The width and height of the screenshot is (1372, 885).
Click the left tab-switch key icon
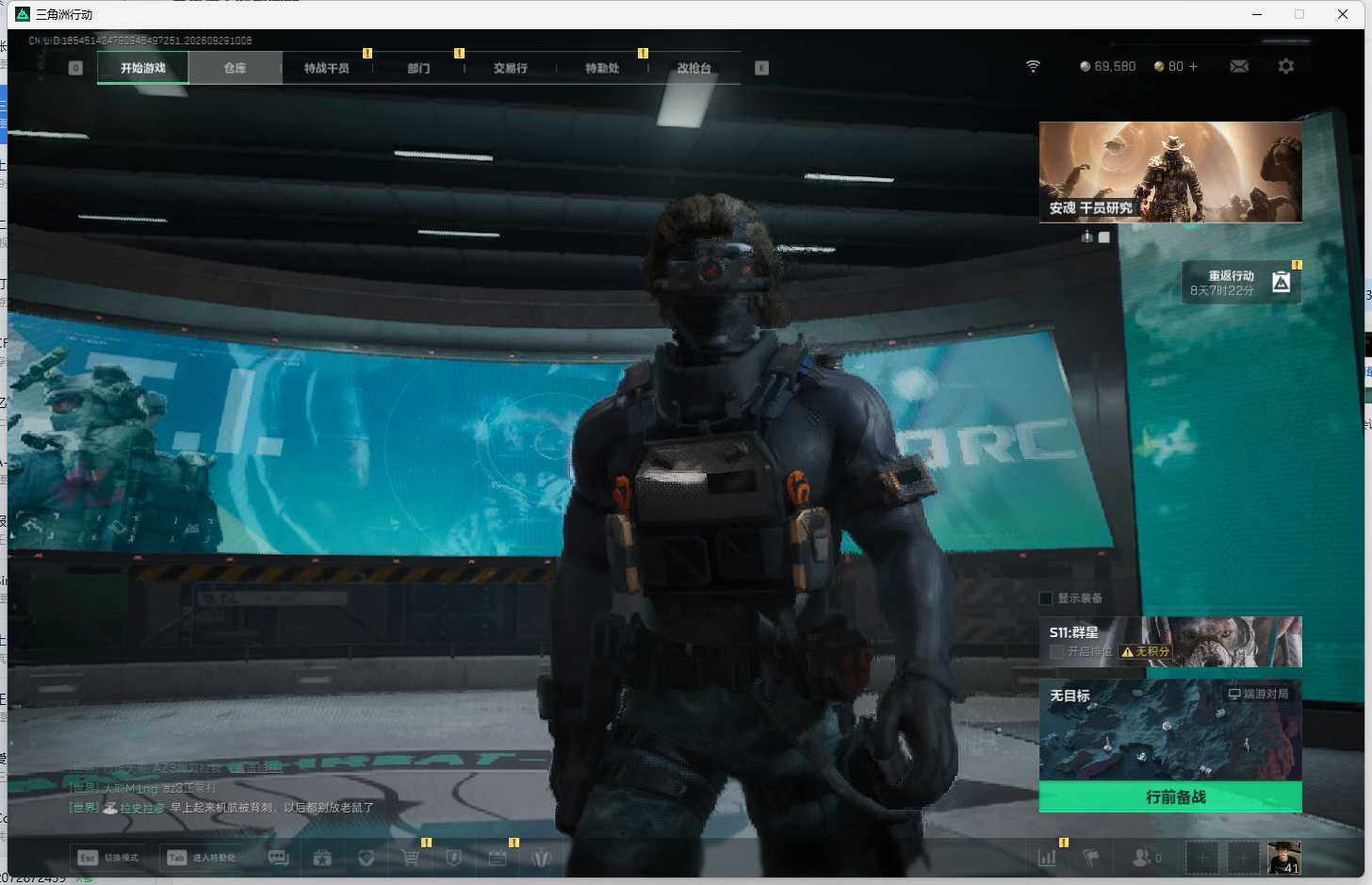(75, 68)
